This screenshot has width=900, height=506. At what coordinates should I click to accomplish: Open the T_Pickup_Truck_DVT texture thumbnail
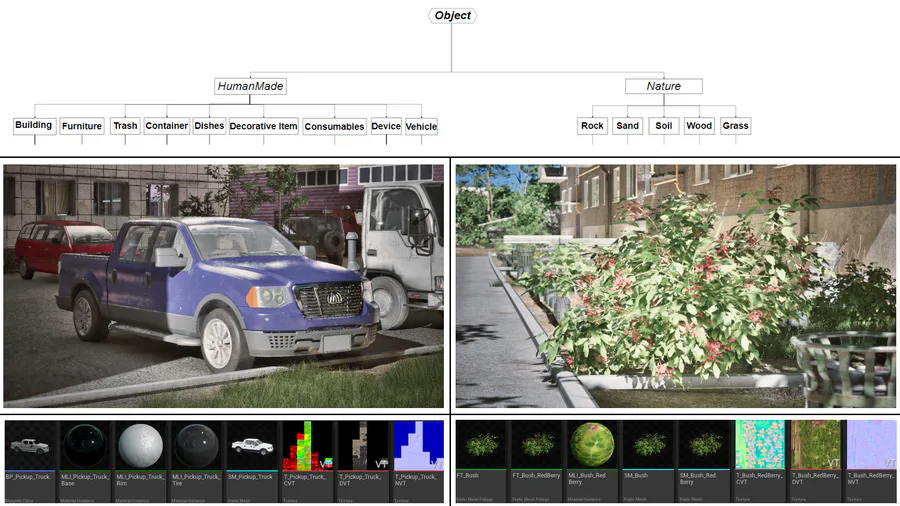point(363,446)
